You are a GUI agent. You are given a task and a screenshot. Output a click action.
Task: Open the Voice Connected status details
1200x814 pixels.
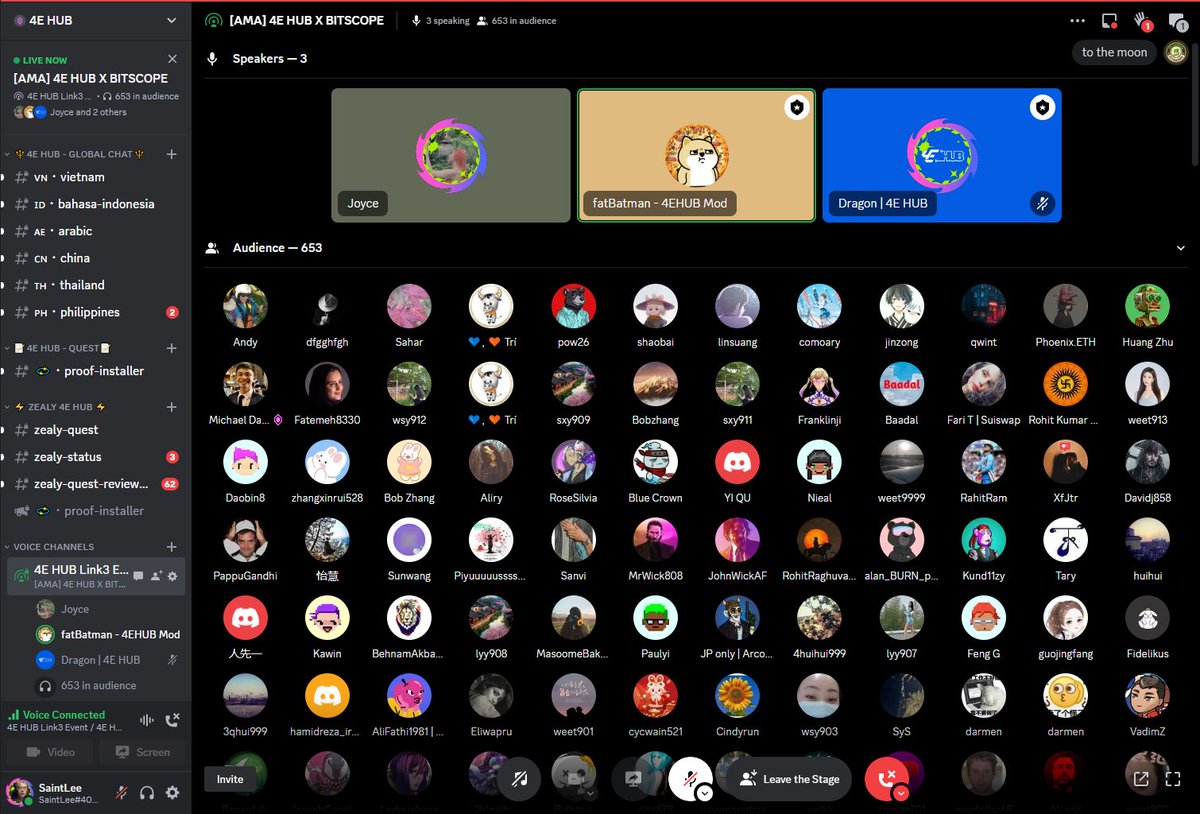[64, 715]
